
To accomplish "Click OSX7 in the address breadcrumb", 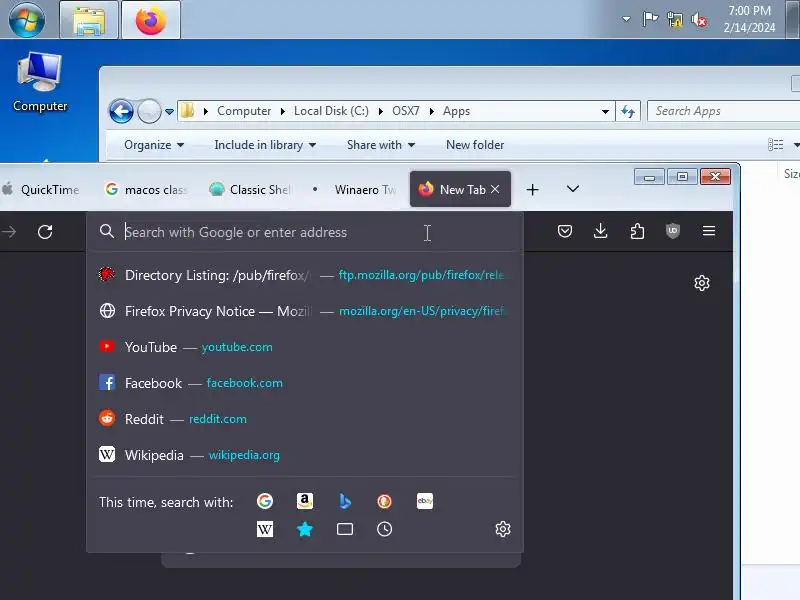I will (406, 111).
